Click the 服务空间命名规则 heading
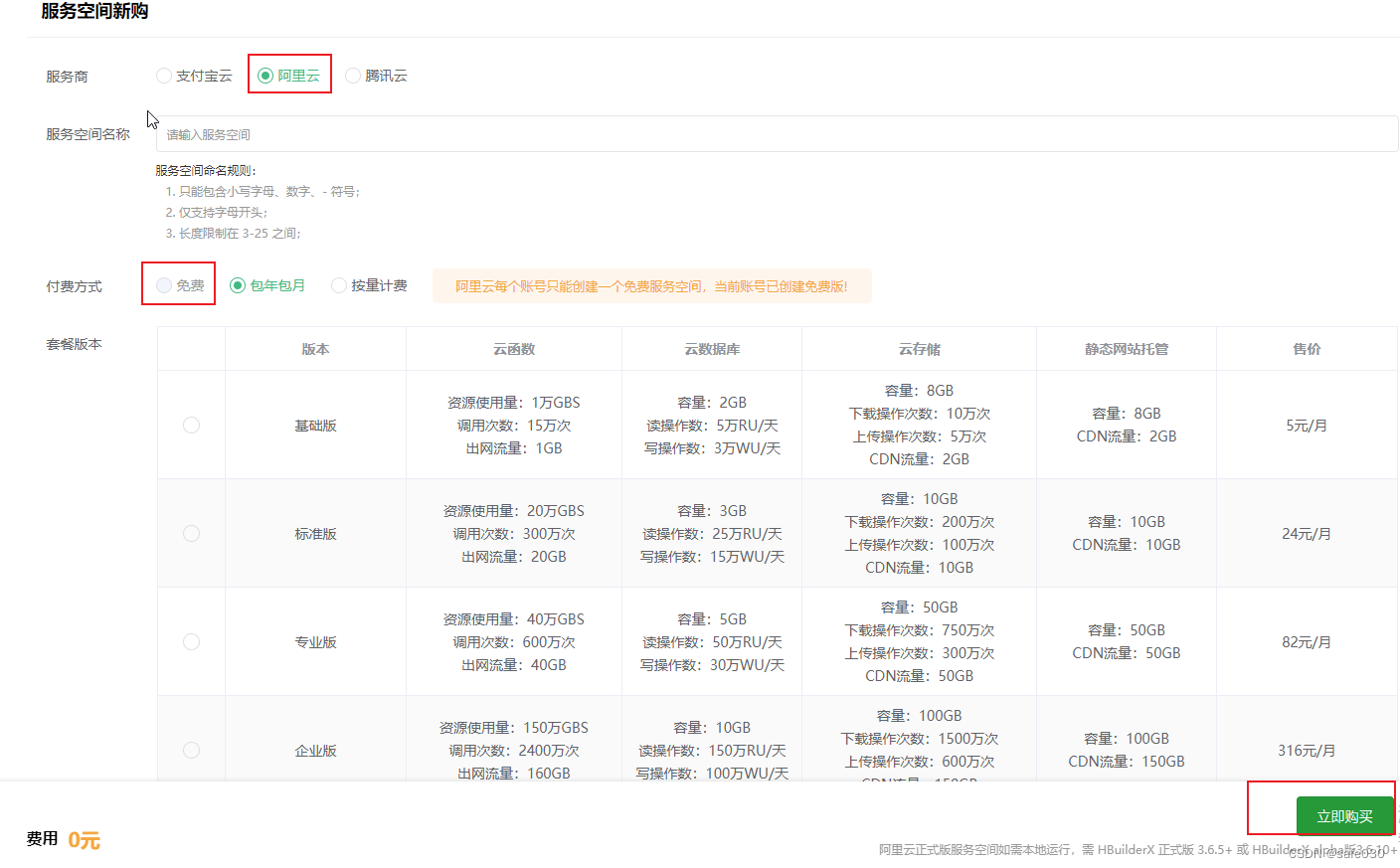This screenshot has width=1400, height=868. click(206, 170)
